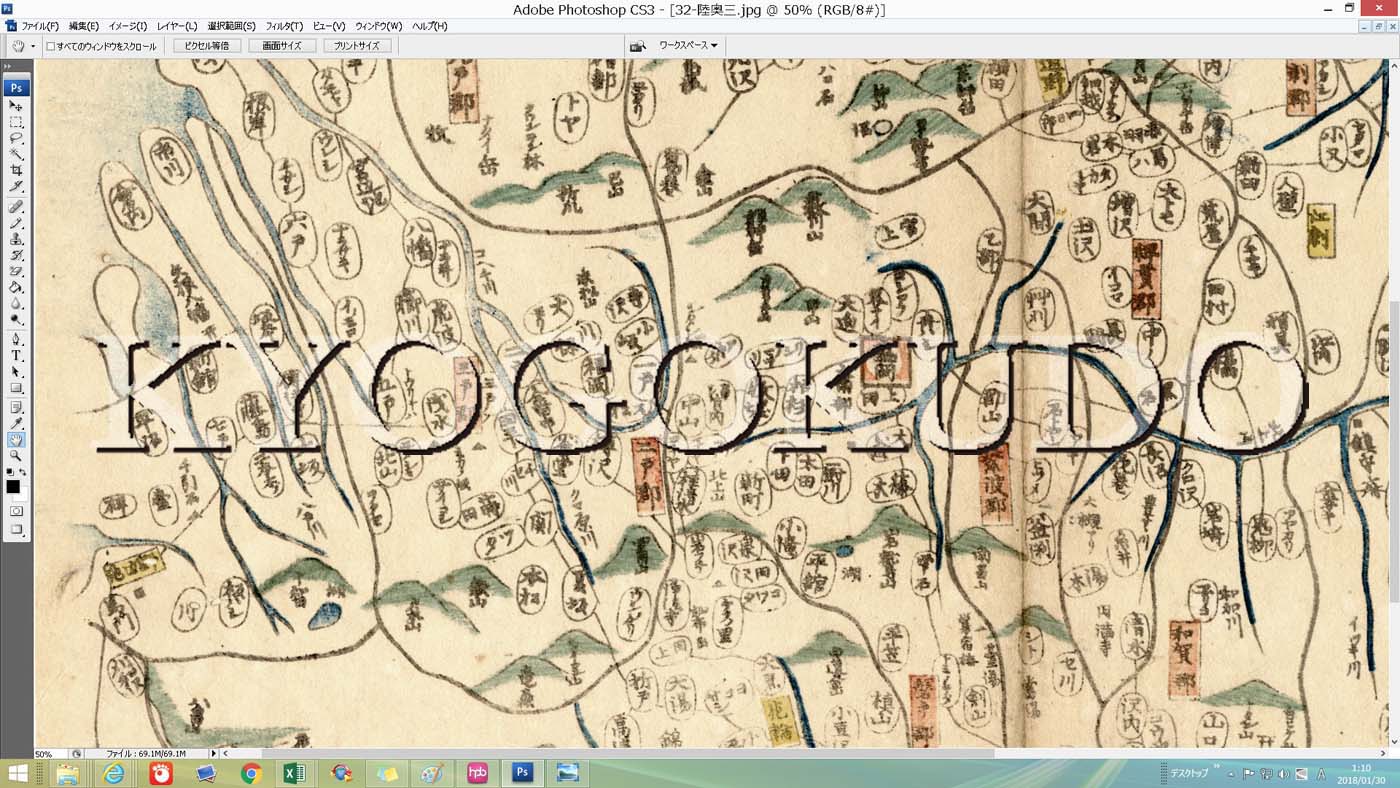The width and height of the screenshot is (1400, 788).
Task: Restore the document window (inner restore button)
Action: (x=1379, y=26)
